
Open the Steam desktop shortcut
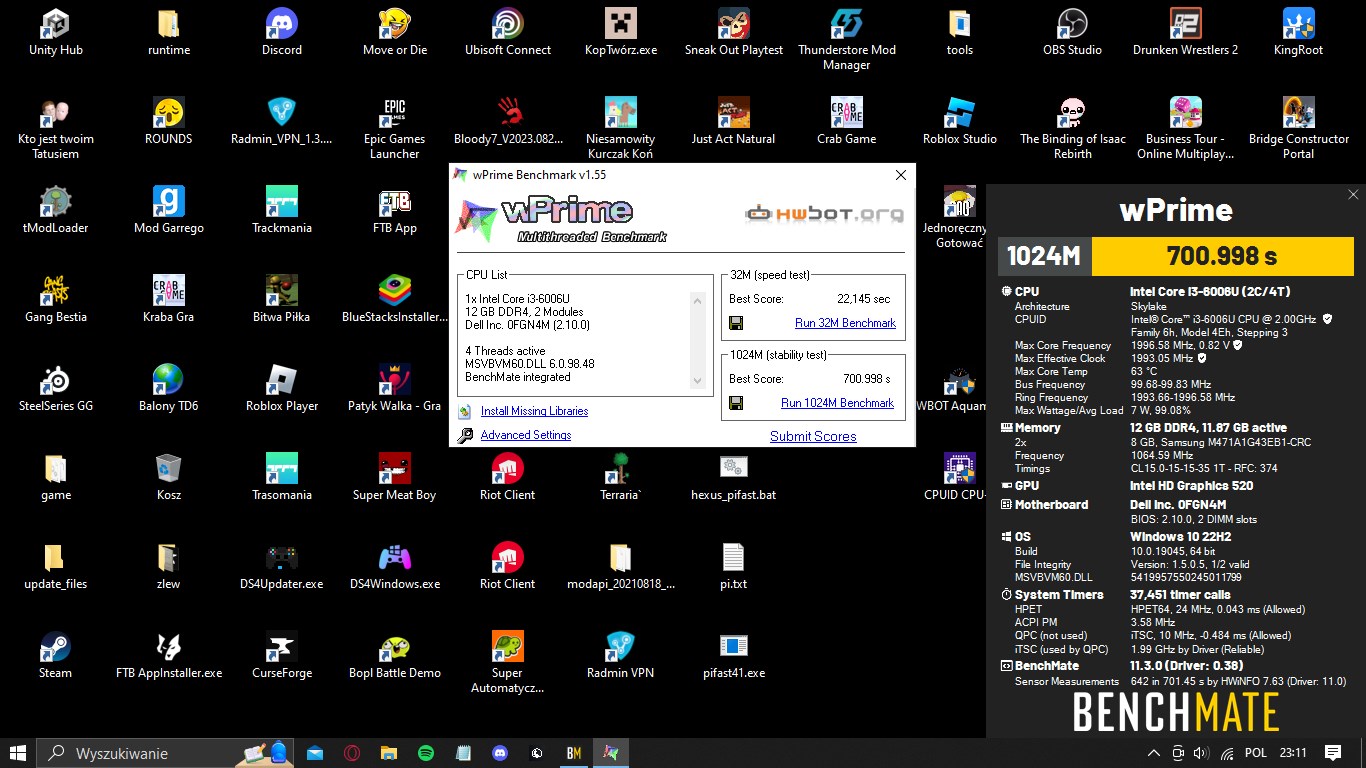pos(56,655)
